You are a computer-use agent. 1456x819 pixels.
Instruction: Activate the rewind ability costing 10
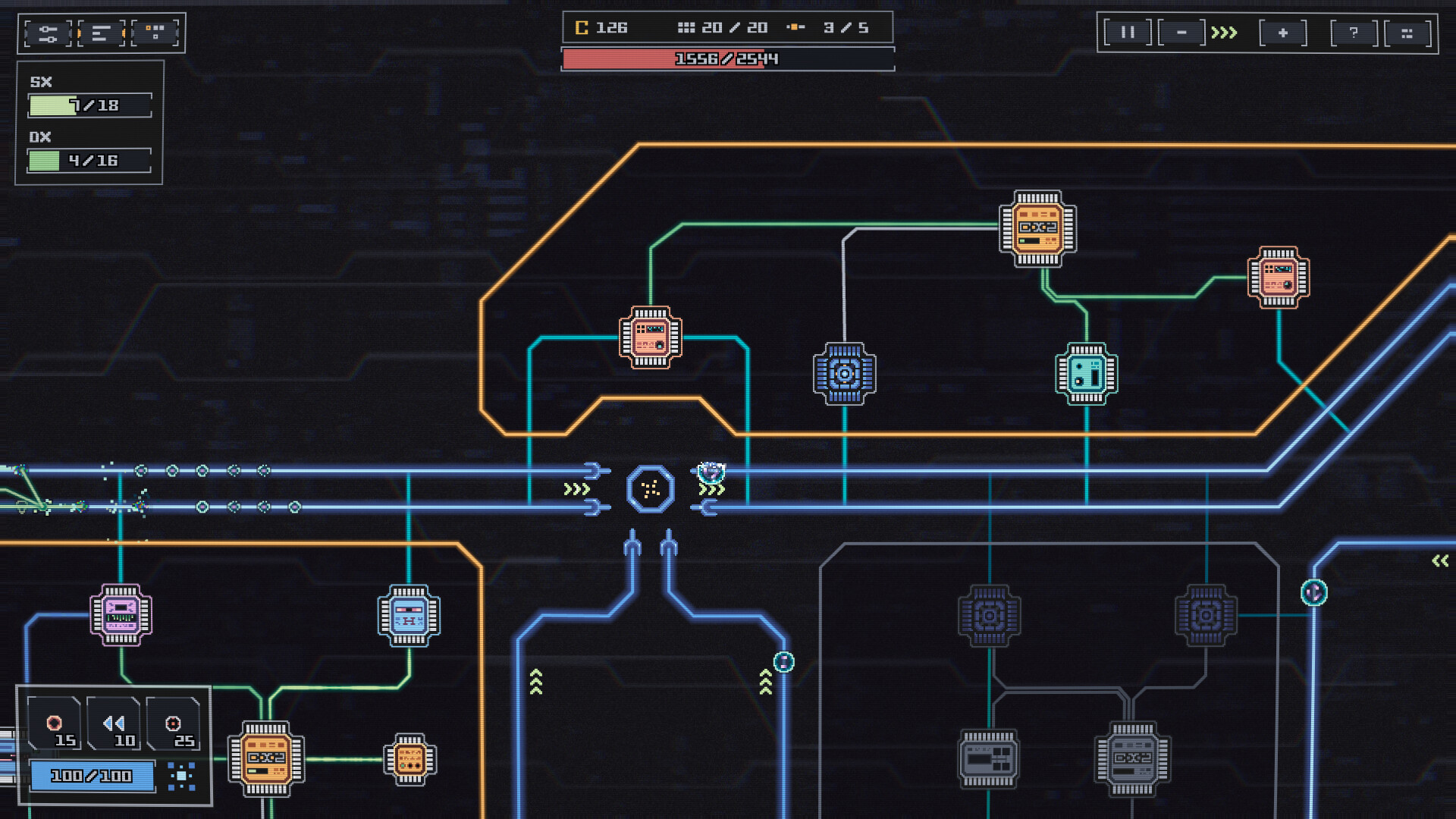pos(114,723)
